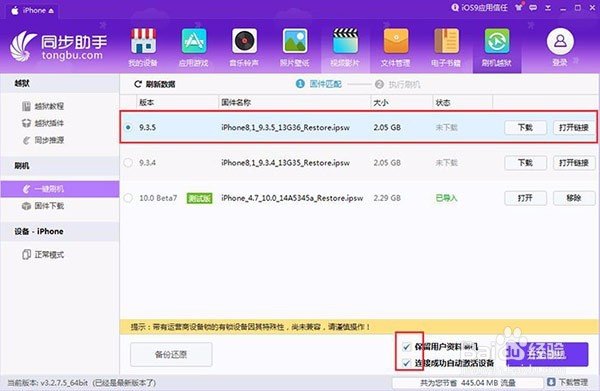Viewport: 600px width, 391px height.
Task: Click iPhone_4.7_10.0_14A5345a_Restore.ipsw file name
Action: point(292,198)
